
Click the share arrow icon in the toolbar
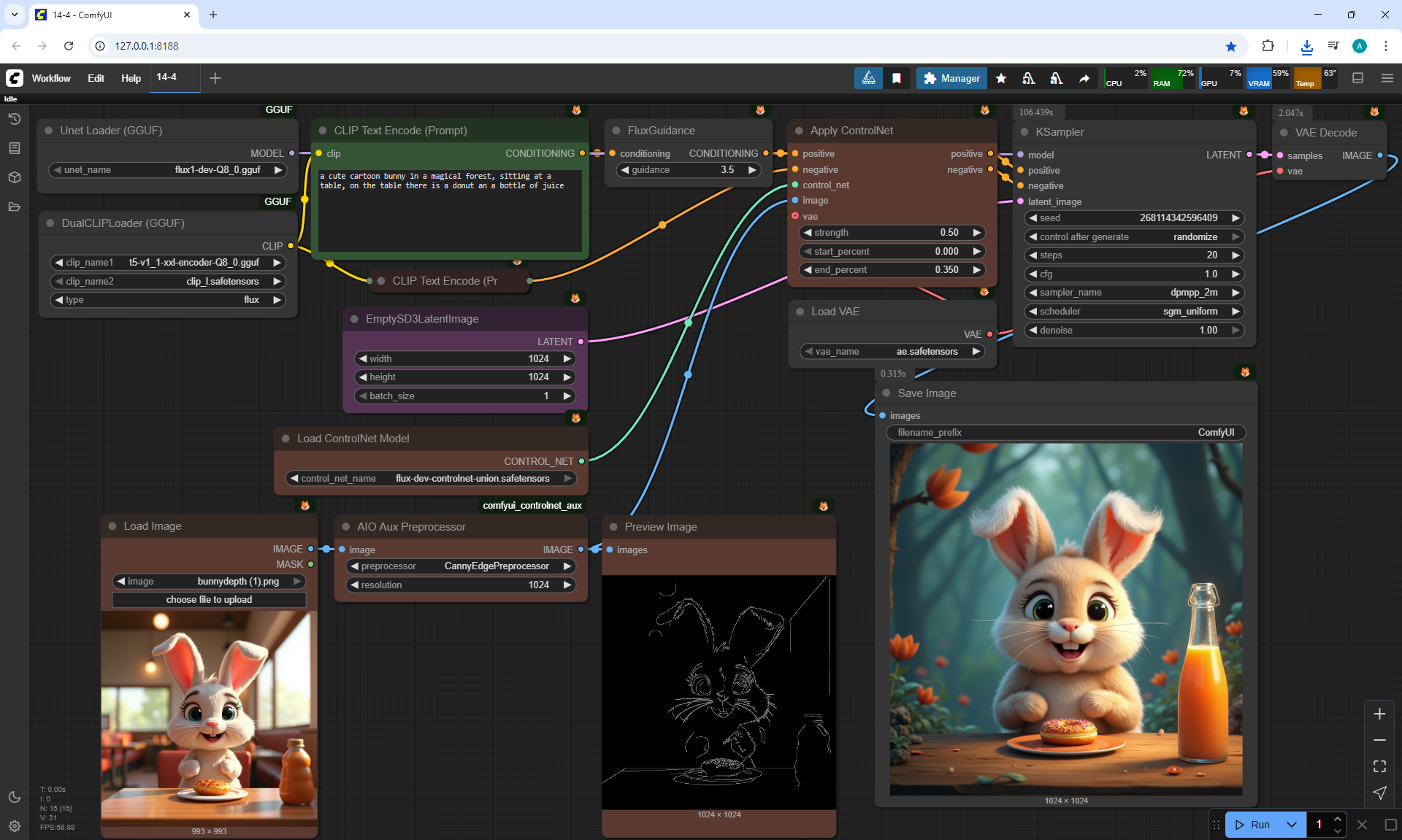tap(1084, 78)
